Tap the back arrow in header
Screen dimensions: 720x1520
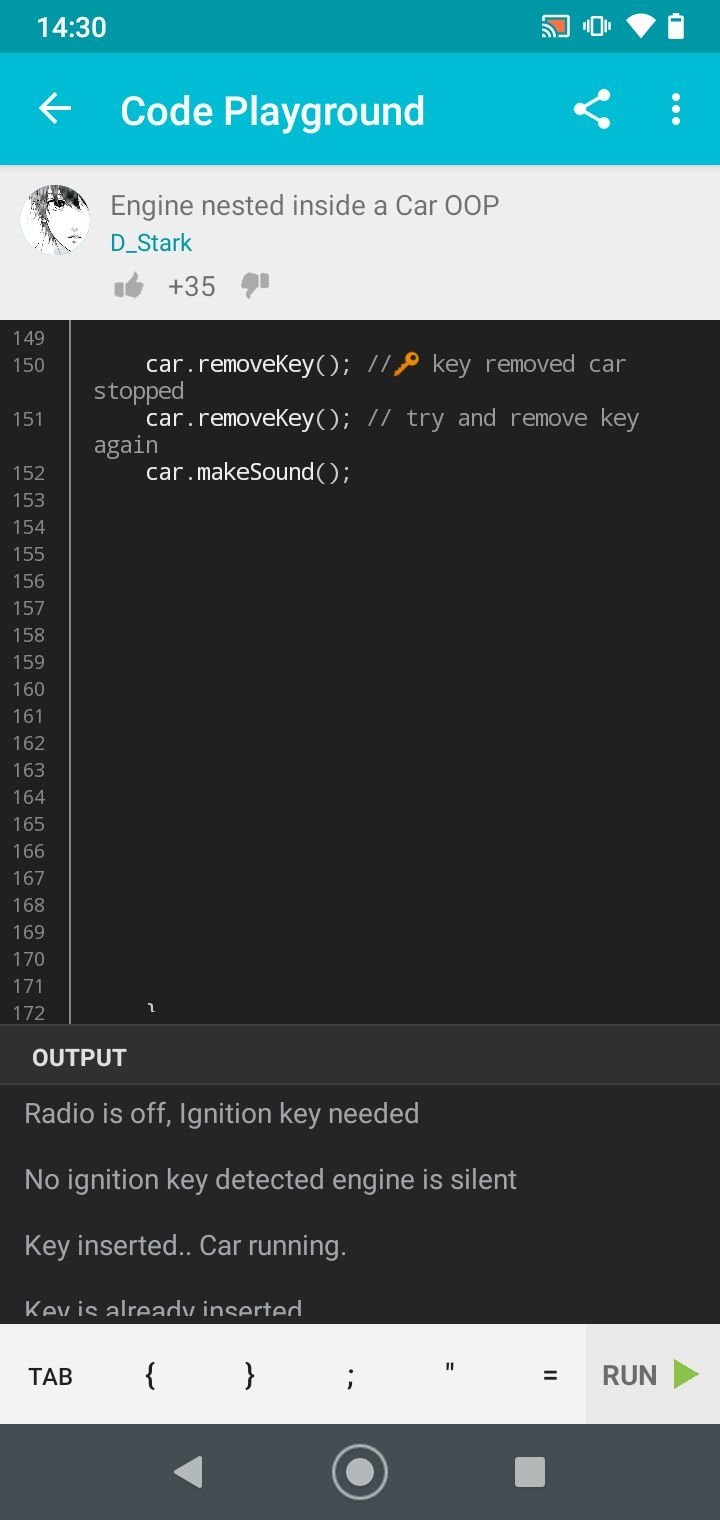(x=55, y=109)
